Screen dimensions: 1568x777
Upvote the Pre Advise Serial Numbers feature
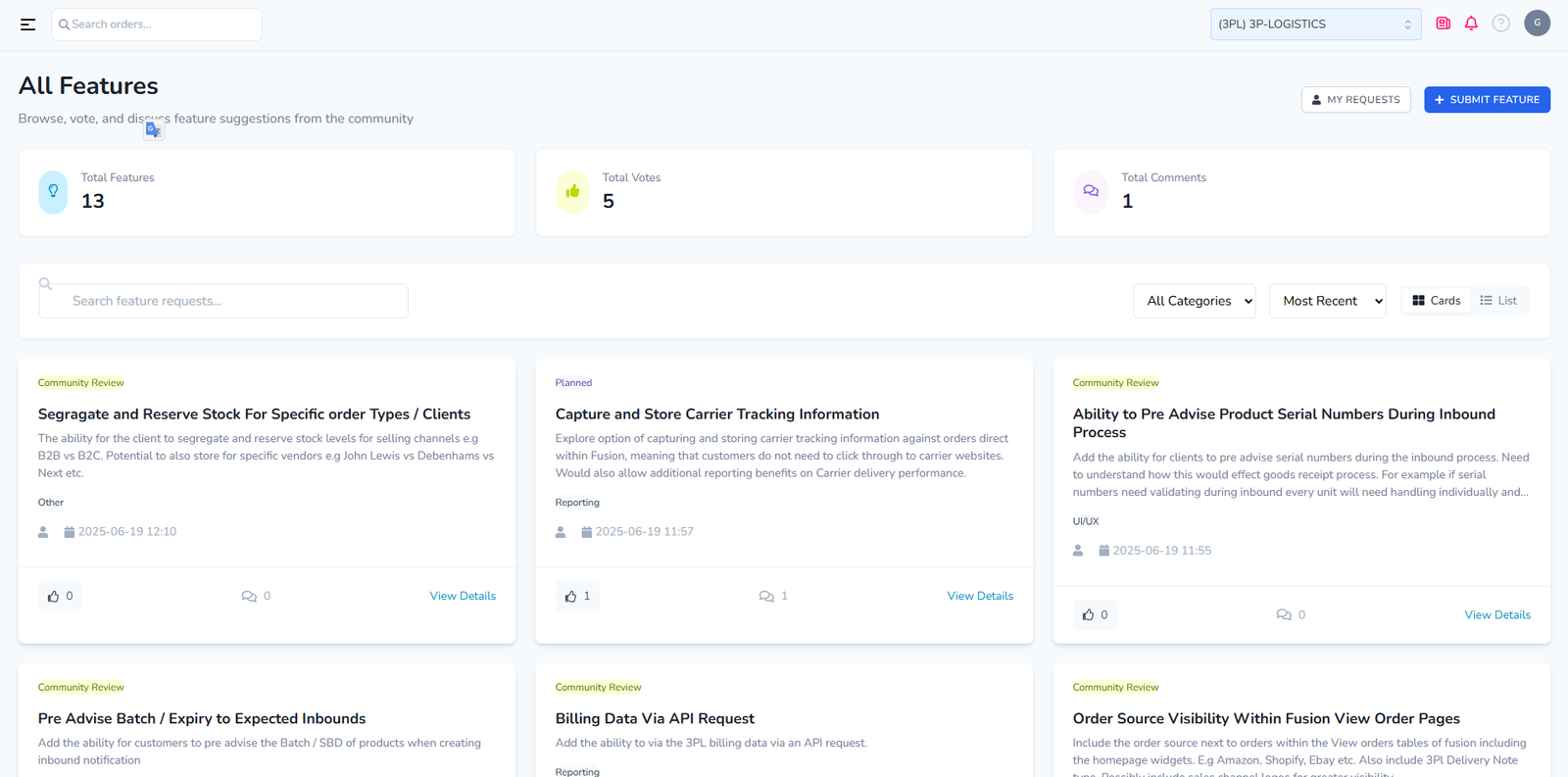[x=1095, y=614]
